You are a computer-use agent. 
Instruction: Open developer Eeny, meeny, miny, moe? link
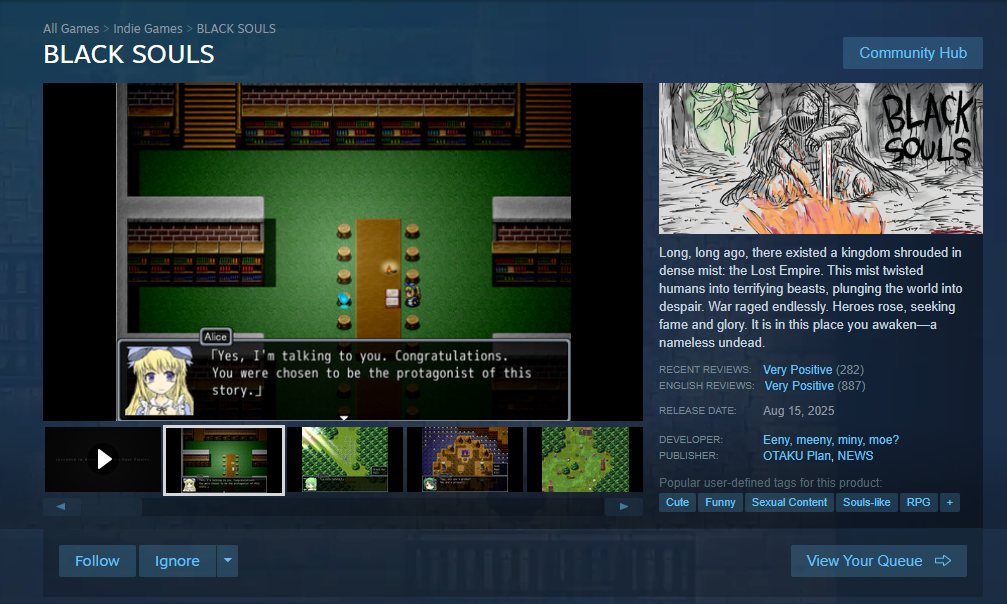831,440
